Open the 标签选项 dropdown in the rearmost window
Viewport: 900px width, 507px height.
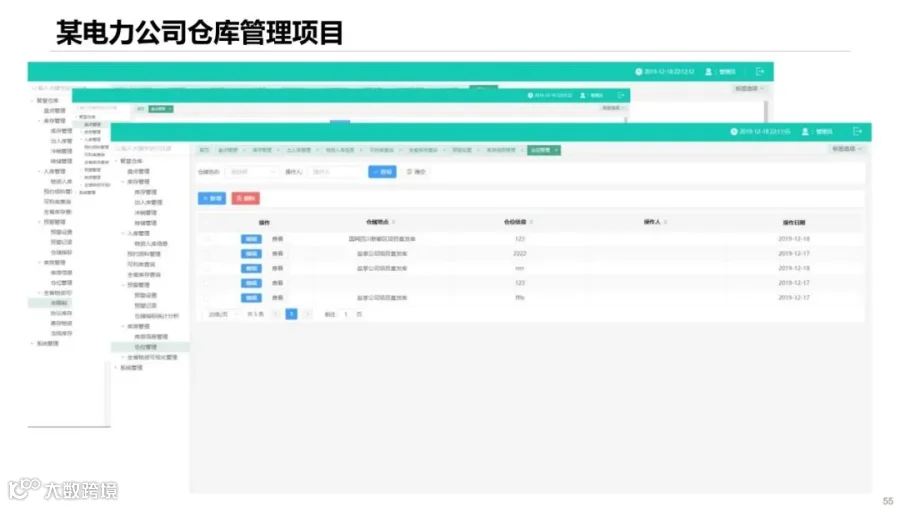pyautogui.click(x=750, y=88)
